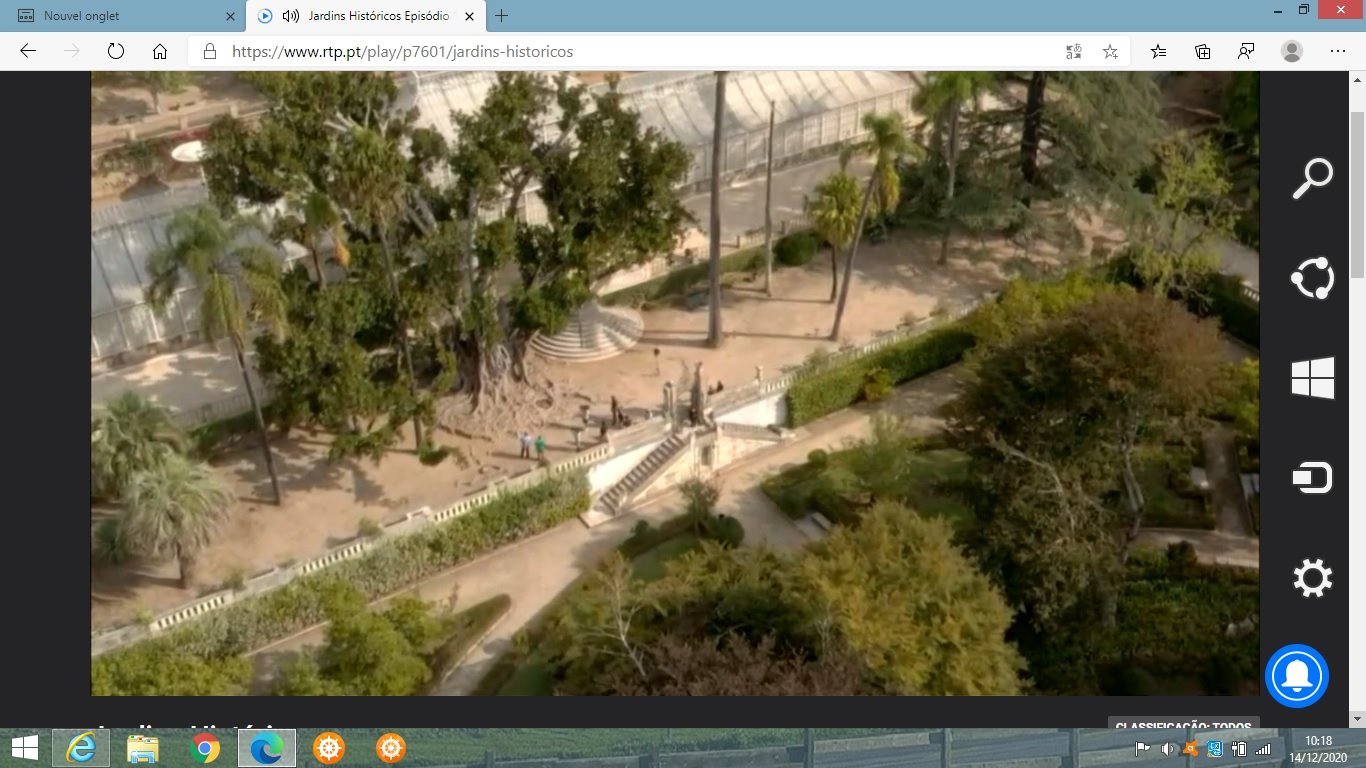Image resolution: width=1366 pixels, height=768 pixels.
Task: Open the Favorites list
Action: [1158, 51]
